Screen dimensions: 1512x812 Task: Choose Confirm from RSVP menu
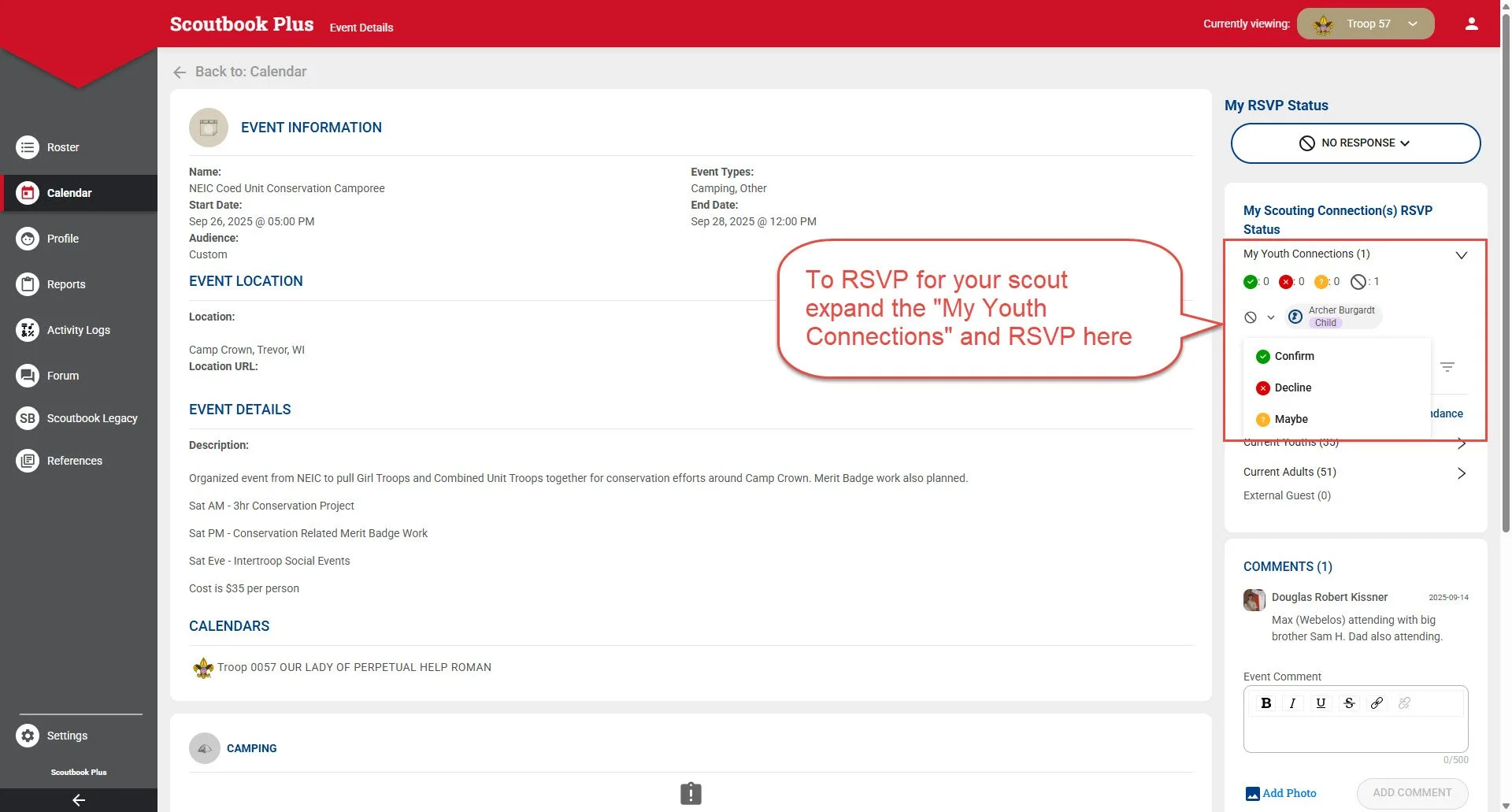click(x=1336, y=356)
